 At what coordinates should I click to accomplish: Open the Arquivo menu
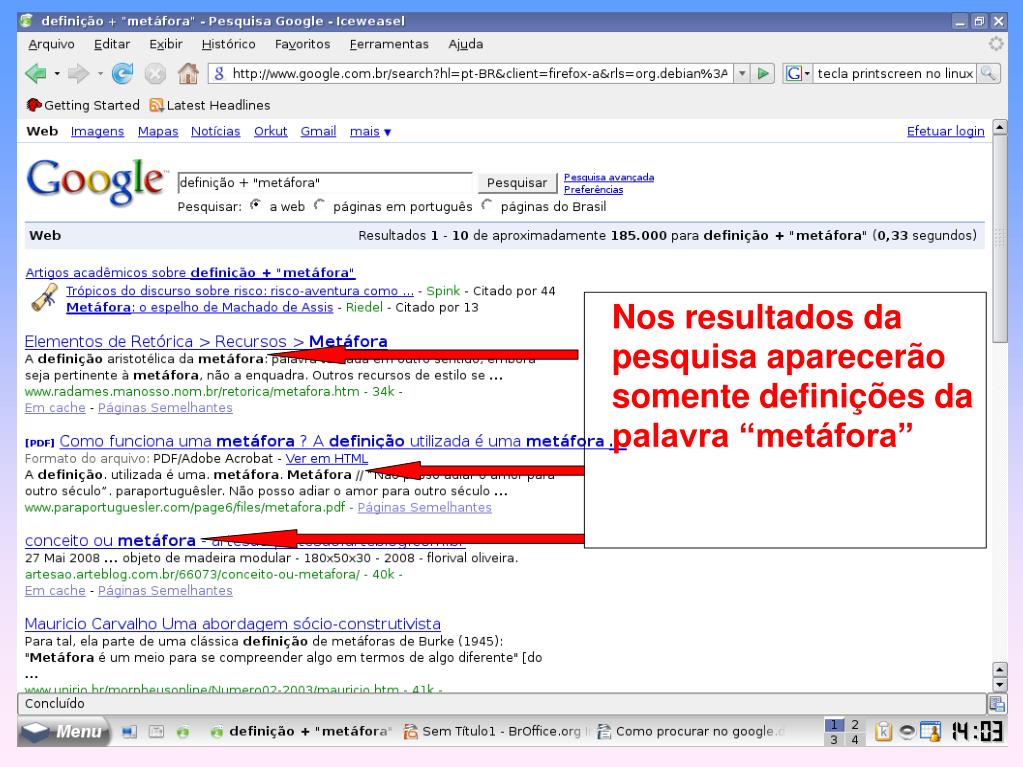click(x=52, y=44)
